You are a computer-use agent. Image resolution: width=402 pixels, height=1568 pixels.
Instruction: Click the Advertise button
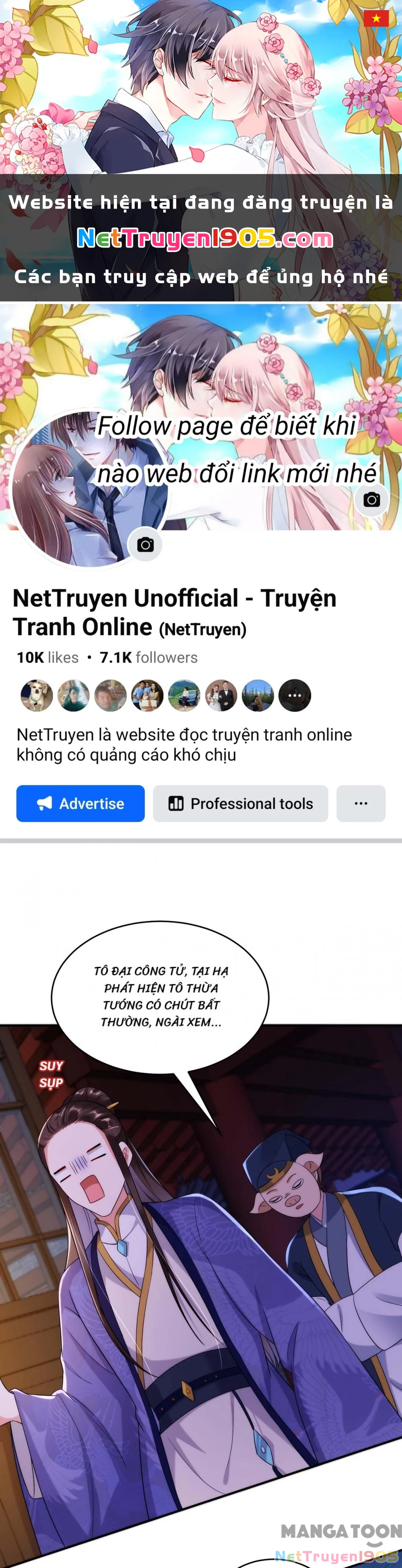point(80,803)
